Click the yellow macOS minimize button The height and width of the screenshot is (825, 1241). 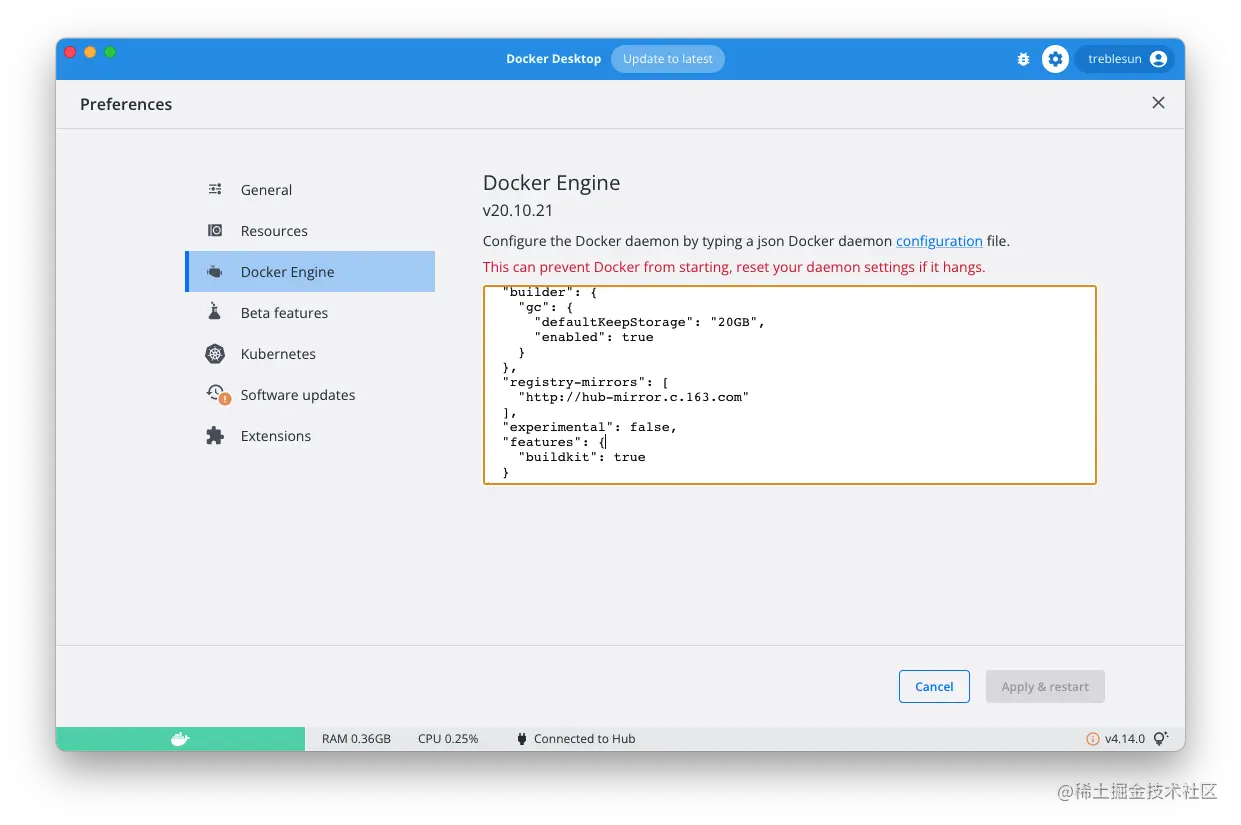[90, 52]
